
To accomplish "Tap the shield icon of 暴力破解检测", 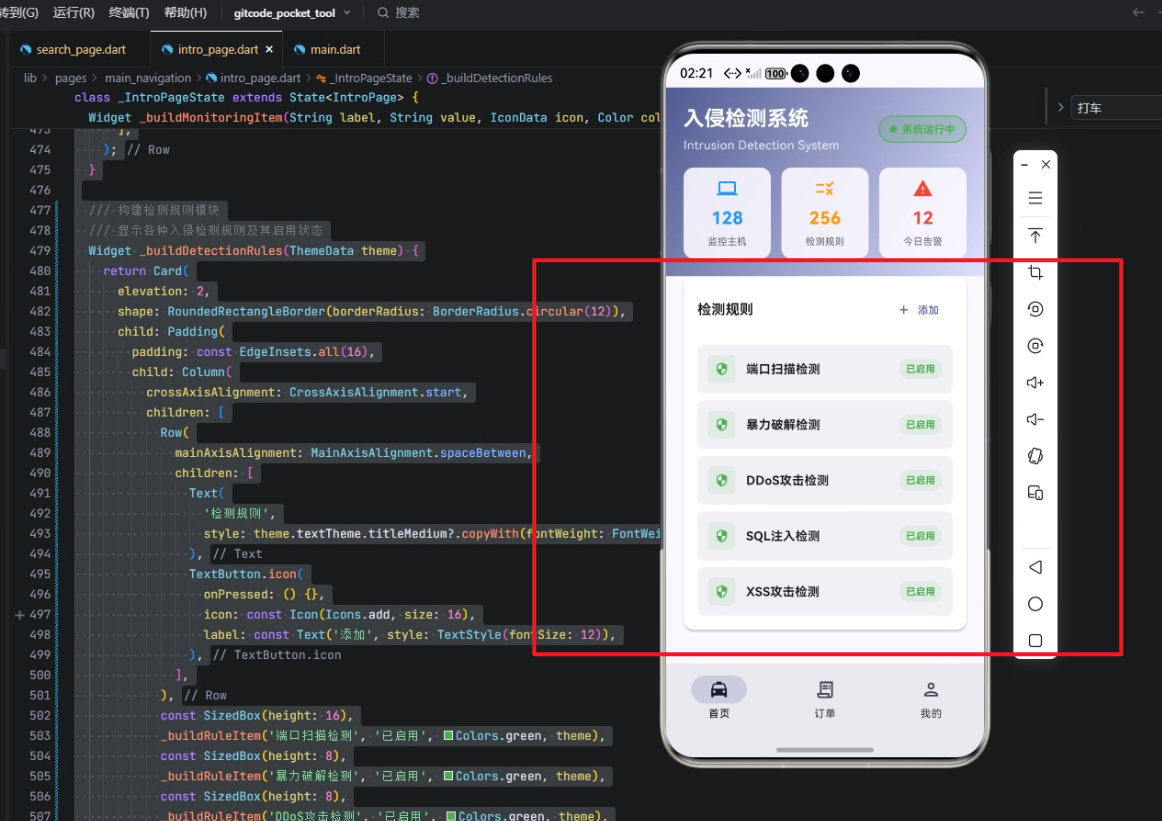I will click(x=721, y=425).
